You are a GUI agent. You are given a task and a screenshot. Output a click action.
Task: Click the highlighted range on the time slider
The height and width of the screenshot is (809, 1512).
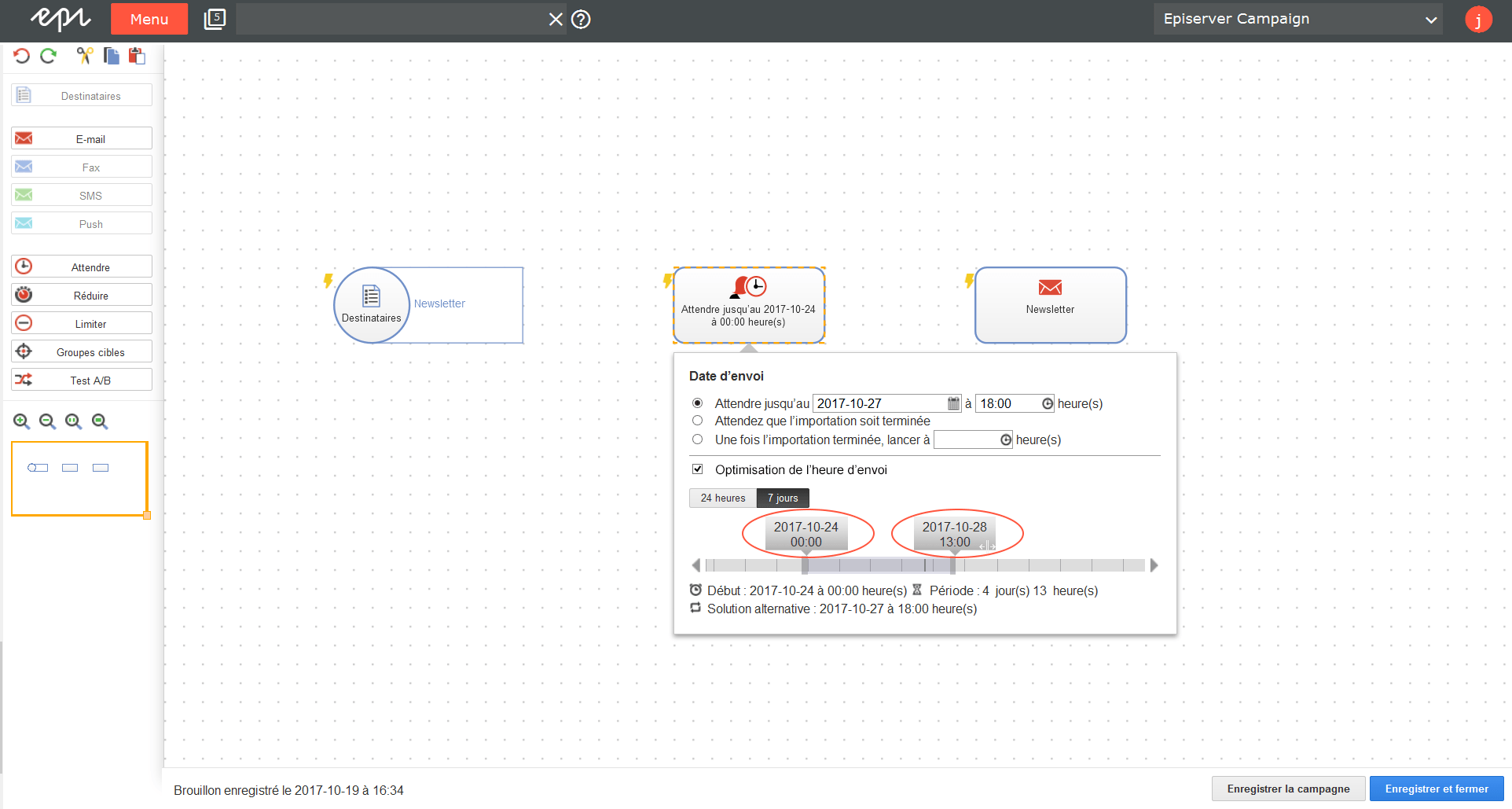pyautogui.click(x=879, y=565)
